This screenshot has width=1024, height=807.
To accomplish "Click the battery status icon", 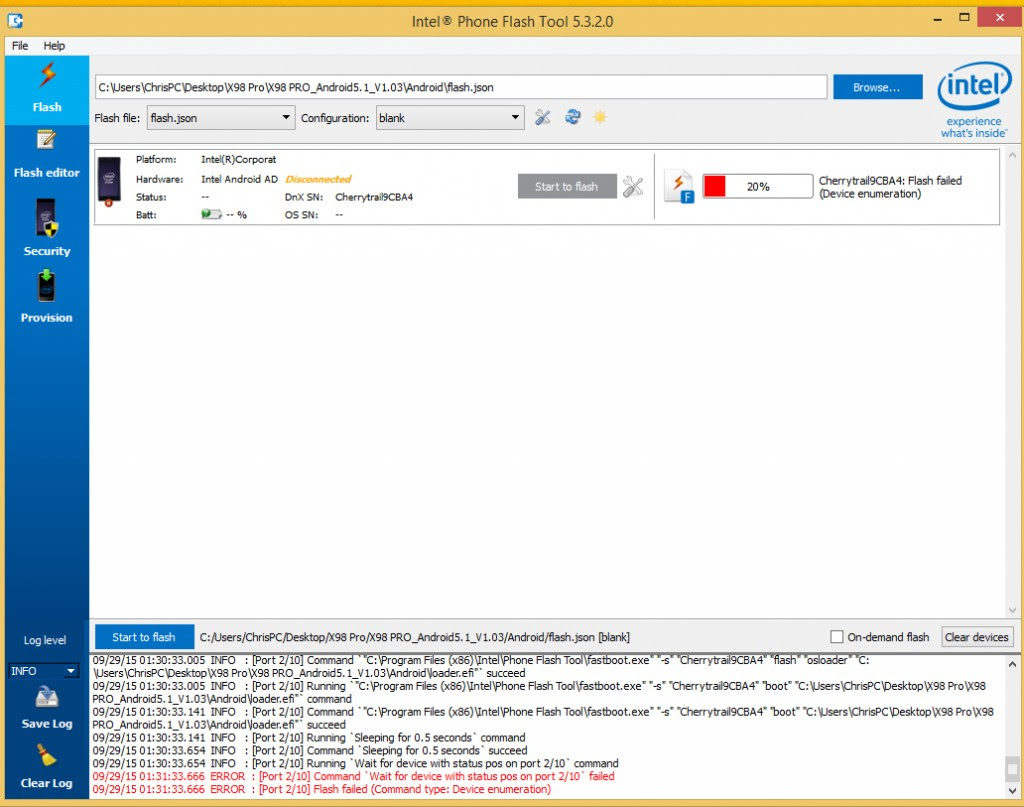I will click(x=211, y=214).
